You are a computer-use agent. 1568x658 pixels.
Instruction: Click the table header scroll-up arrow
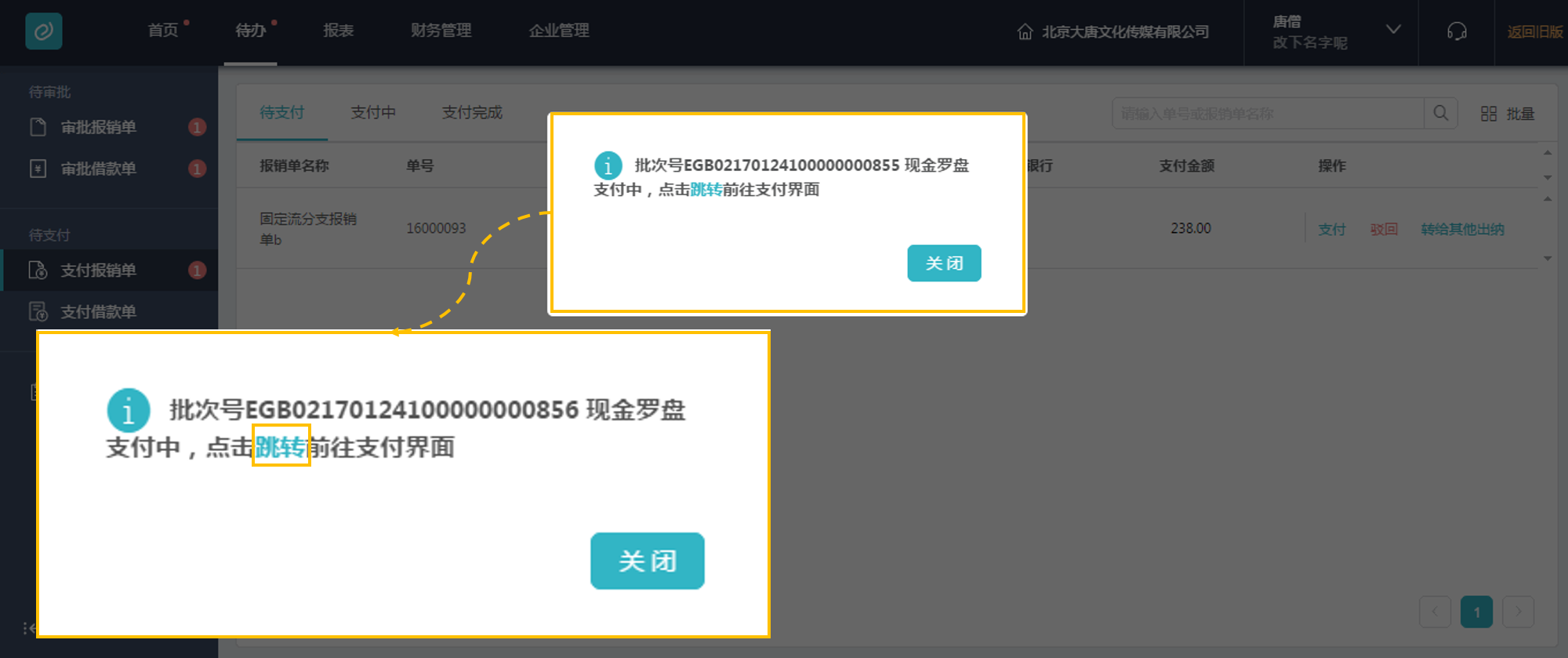1548,152
